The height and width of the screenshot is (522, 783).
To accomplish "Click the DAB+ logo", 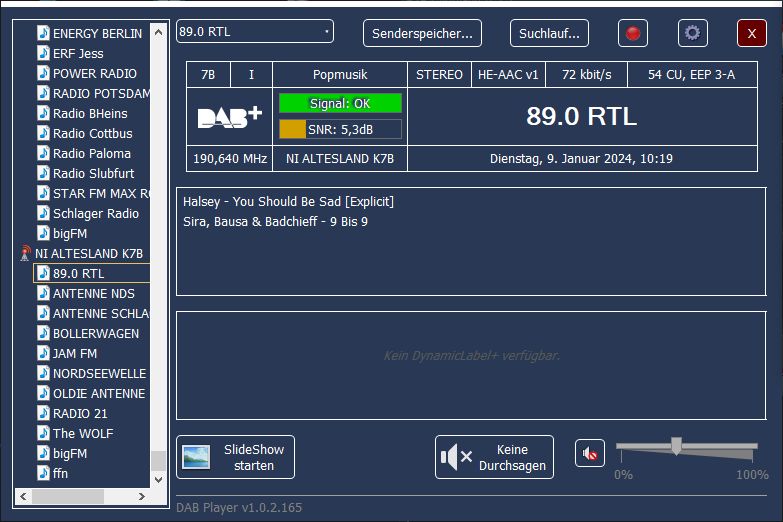I will [229, 117].
